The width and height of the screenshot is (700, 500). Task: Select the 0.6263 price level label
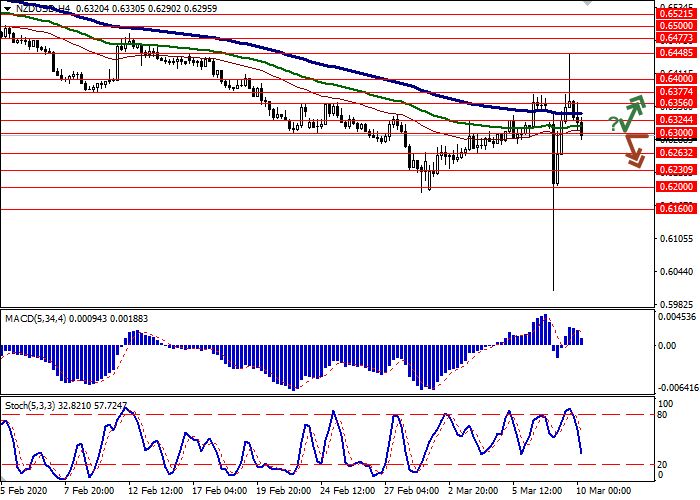coord(675,153)
